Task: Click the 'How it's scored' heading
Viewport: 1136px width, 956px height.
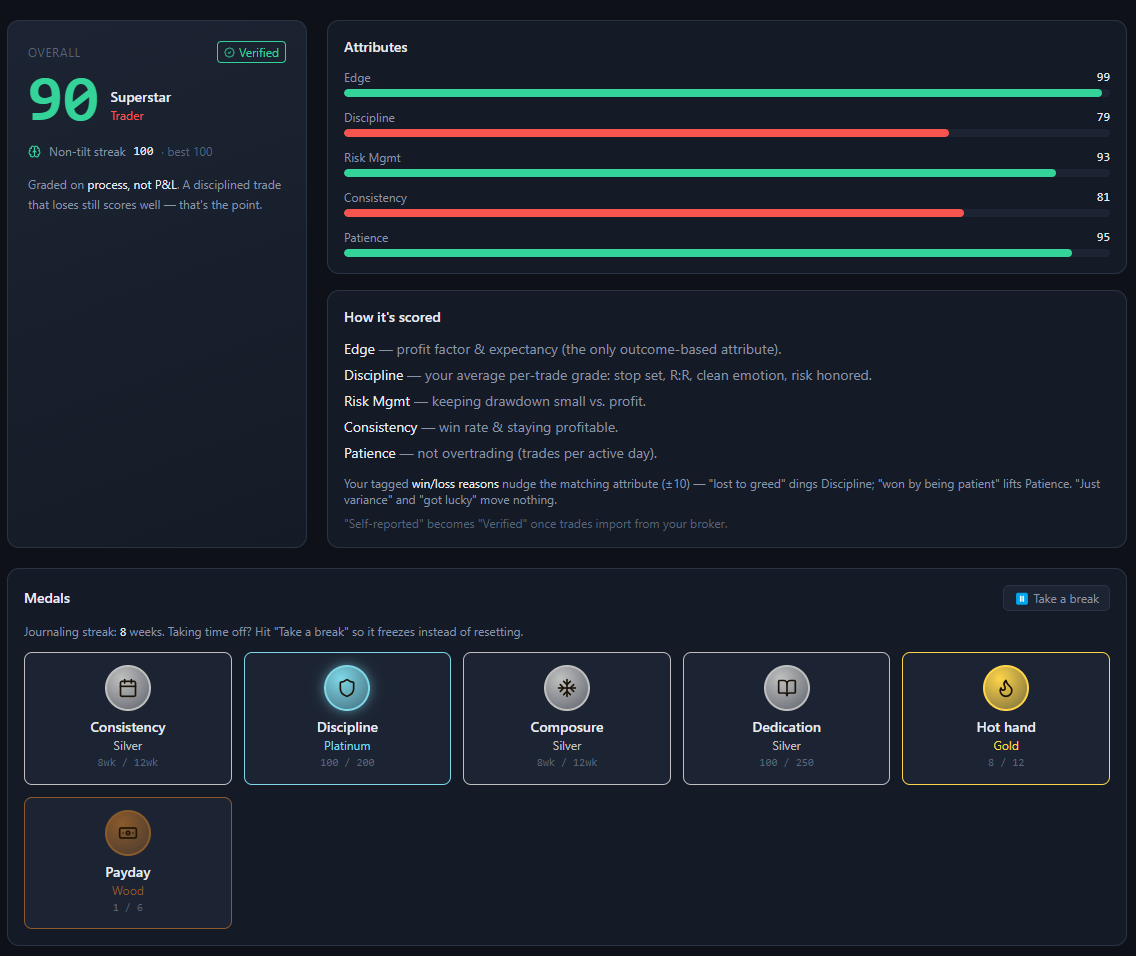Action: [392, 317]
